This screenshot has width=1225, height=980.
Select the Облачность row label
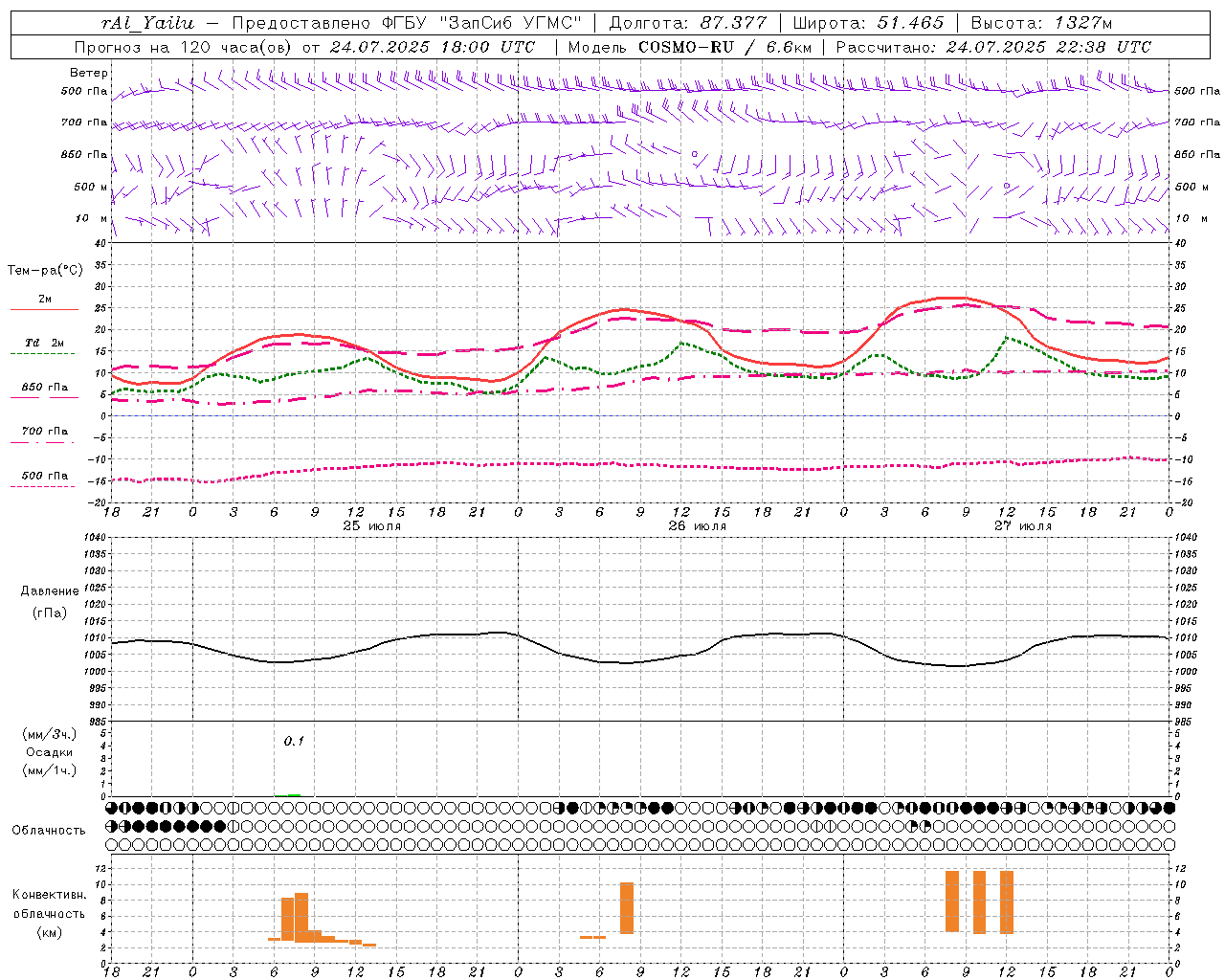click(x=49, y=831)
